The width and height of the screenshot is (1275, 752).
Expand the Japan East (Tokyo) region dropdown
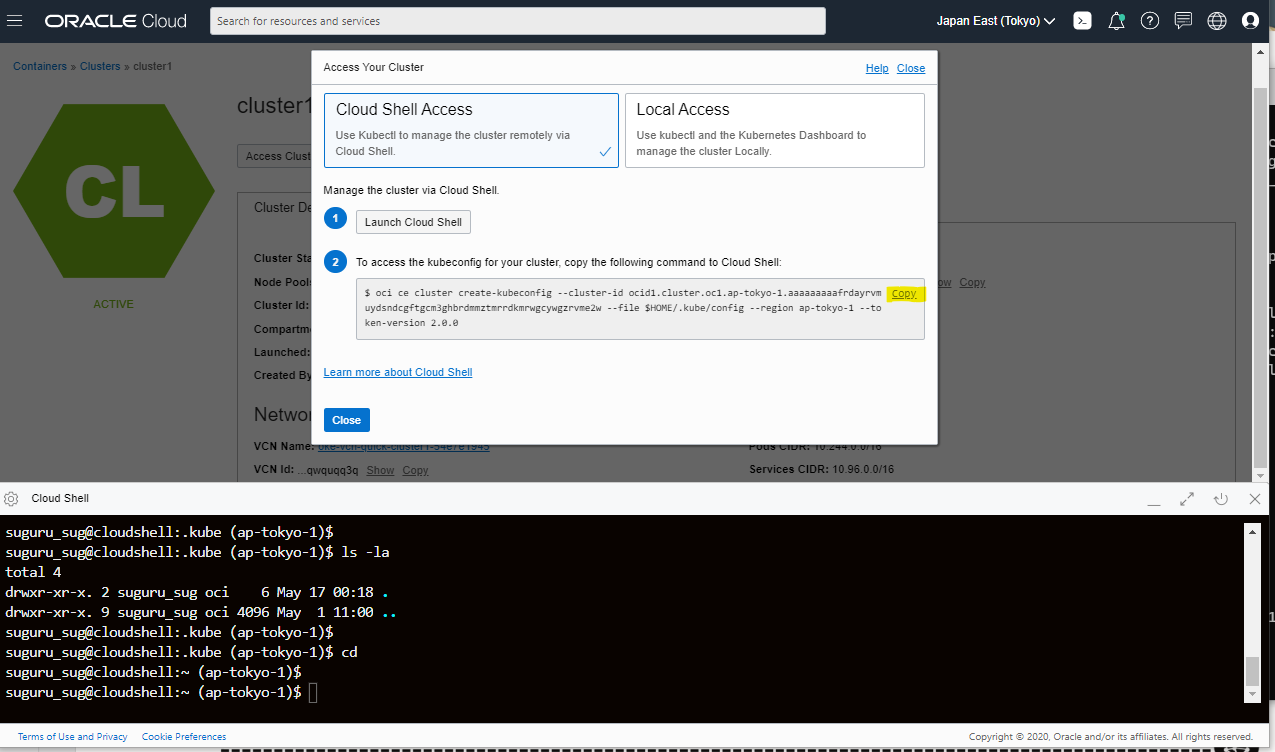995,21
